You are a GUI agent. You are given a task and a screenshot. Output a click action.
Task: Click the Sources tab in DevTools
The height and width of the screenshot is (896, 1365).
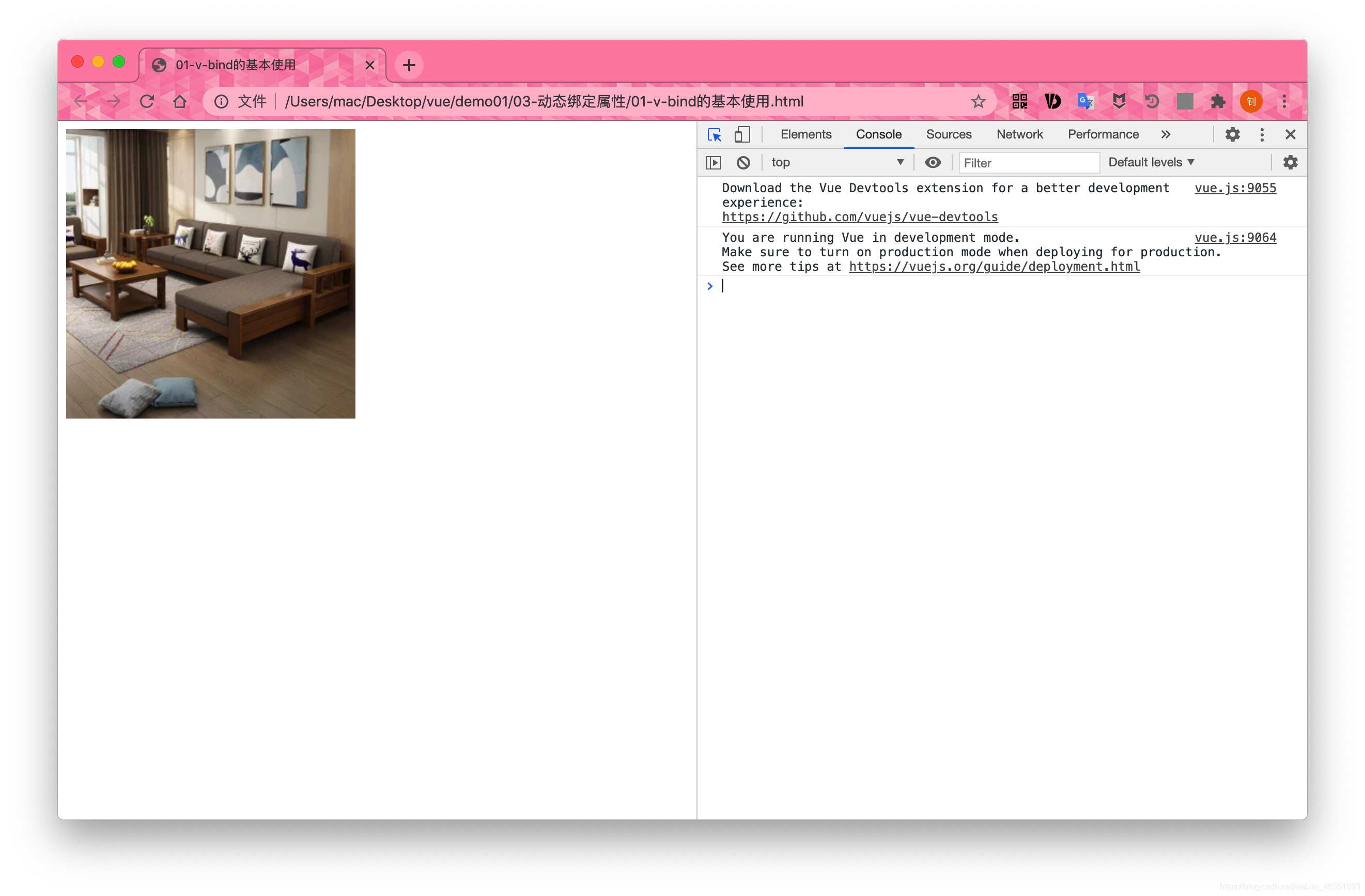(x=948, y=135)
